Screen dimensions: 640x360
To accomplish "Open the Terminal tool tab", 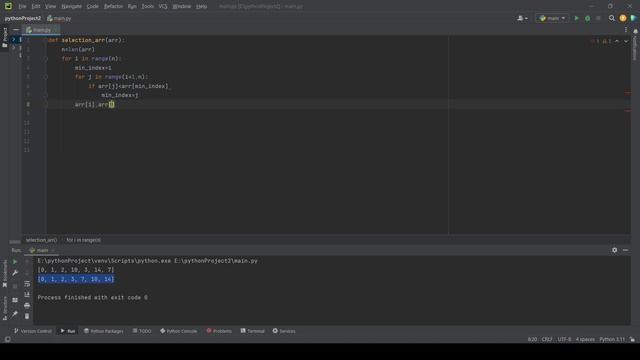I will point(253,331).
